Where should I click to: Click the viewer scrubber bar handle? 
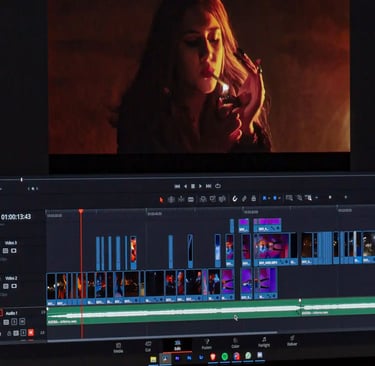pyautogui.click(x=21, y=179)
